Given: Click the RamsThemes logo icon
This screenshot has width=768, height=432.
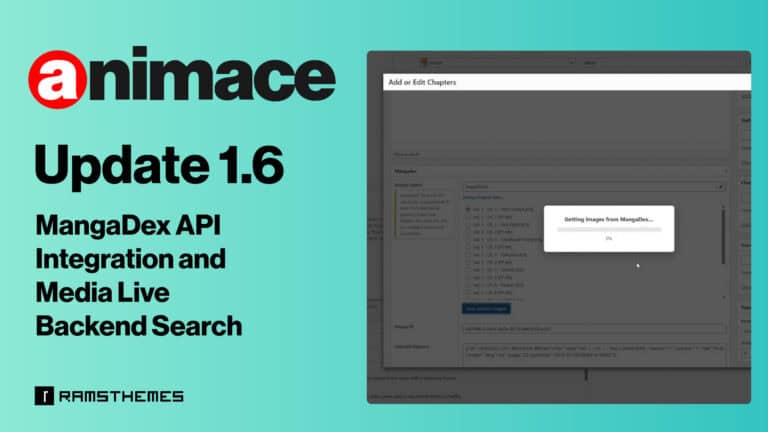Looking at the screenshot, I should (44, 396).
